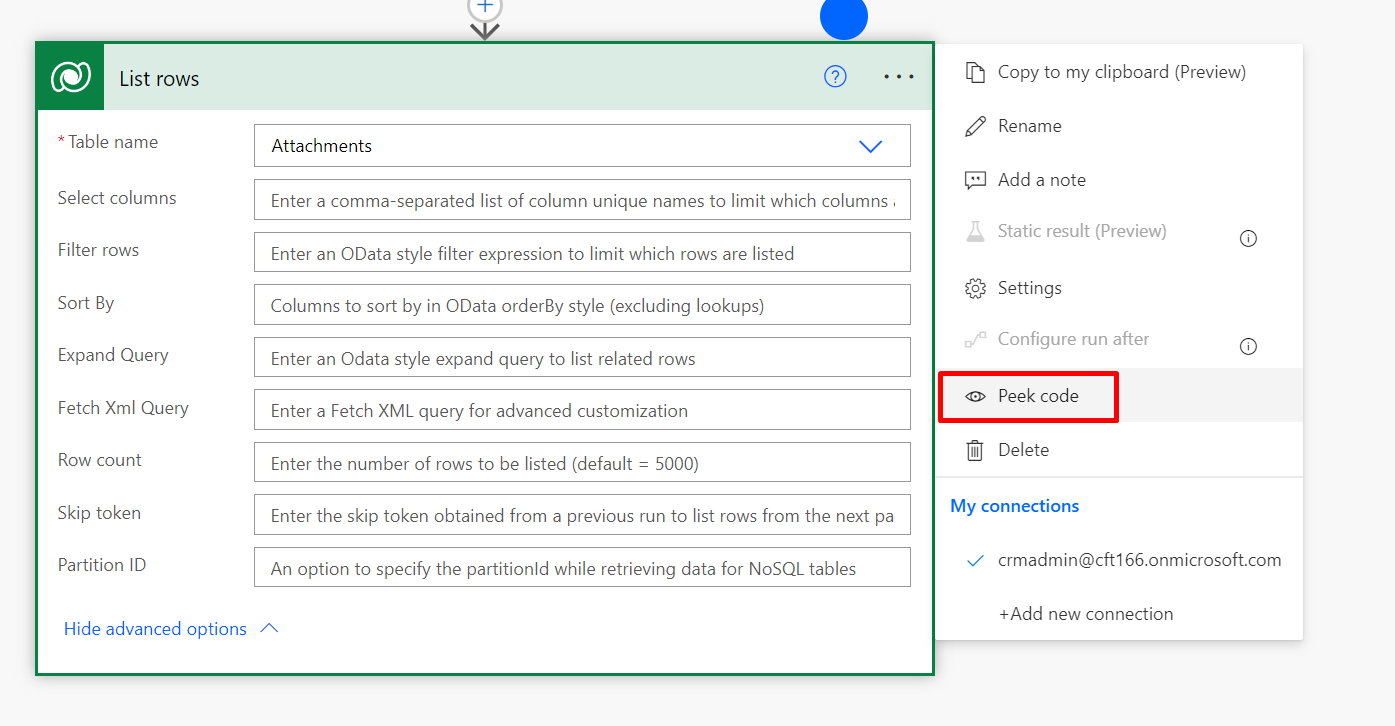Viewport: 1395px width, 726px height.
Task: Open the List rows ellipsis menu
Action: click(x=899, y=77)
